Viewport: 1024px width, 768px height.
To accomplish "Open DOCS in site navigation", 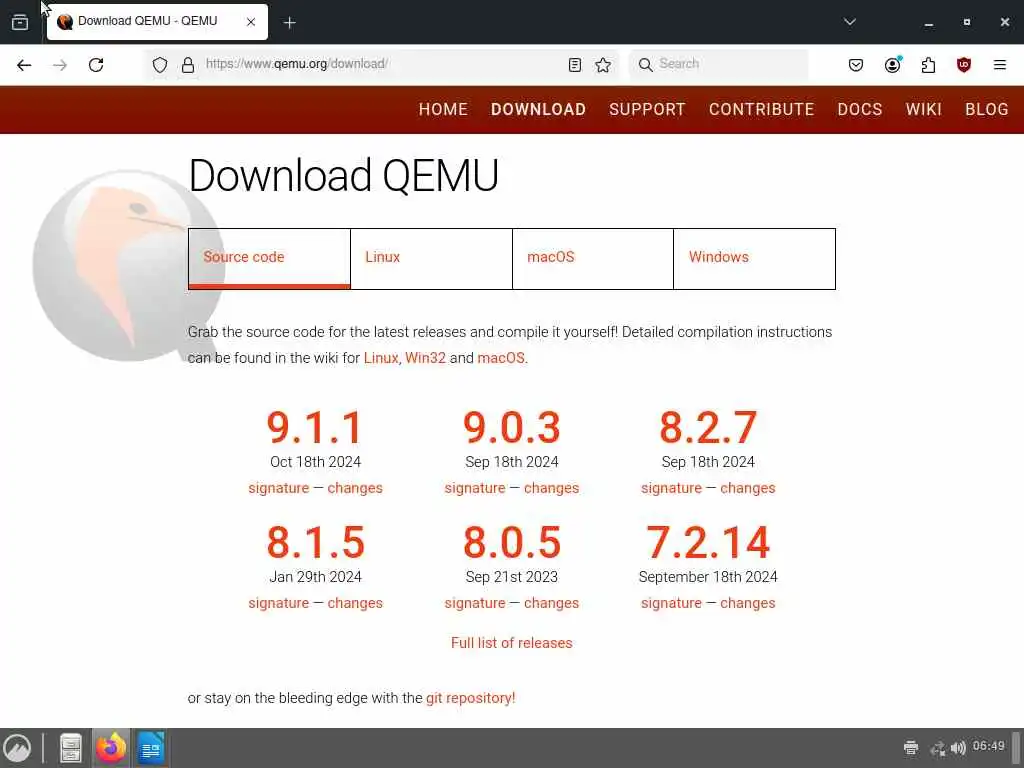I will point(859,109).
